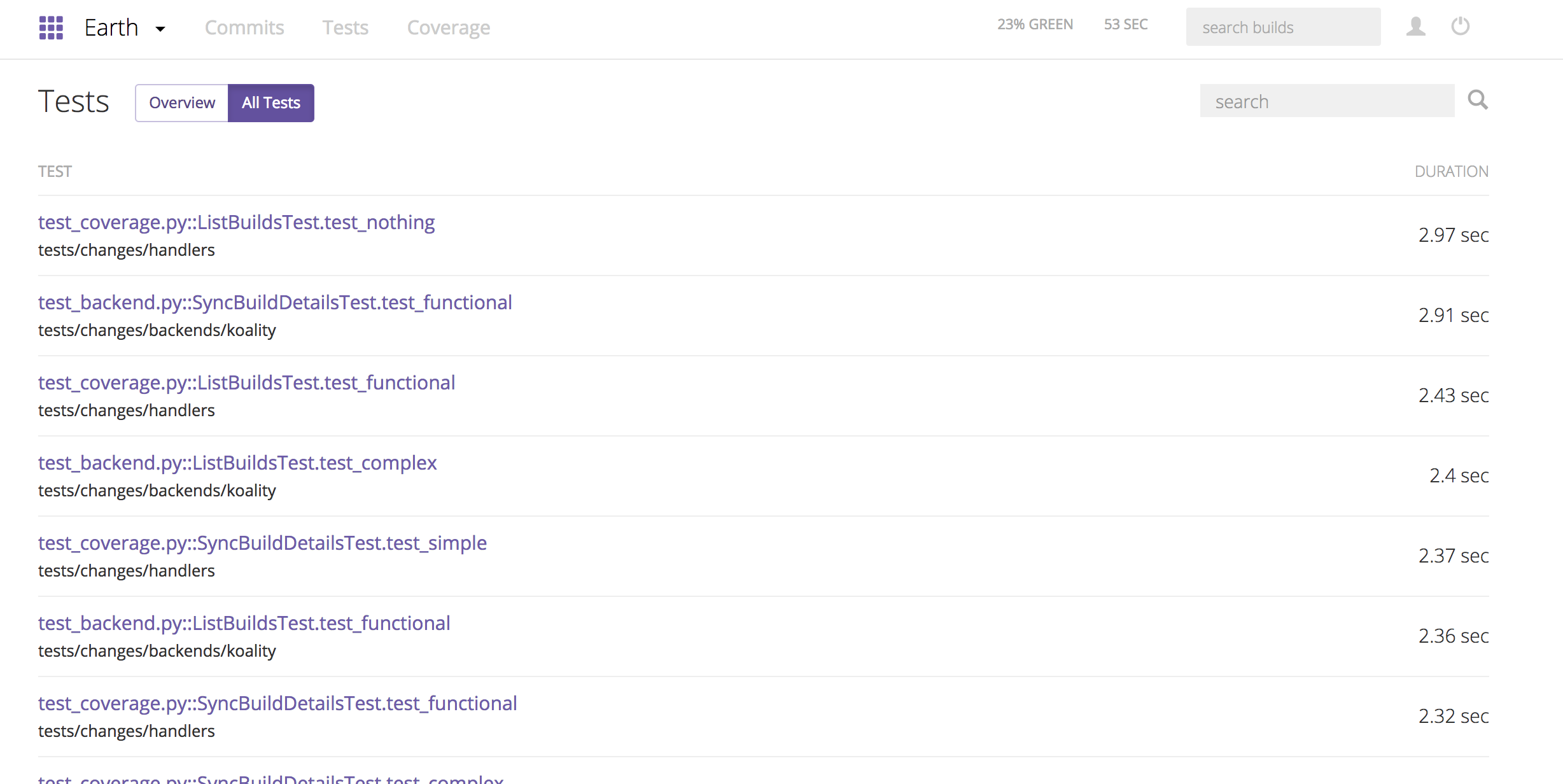The height and width of the screenshot is (784, 1563).
Task: Focus the search builds field
Action: [x=1283, y=27]
